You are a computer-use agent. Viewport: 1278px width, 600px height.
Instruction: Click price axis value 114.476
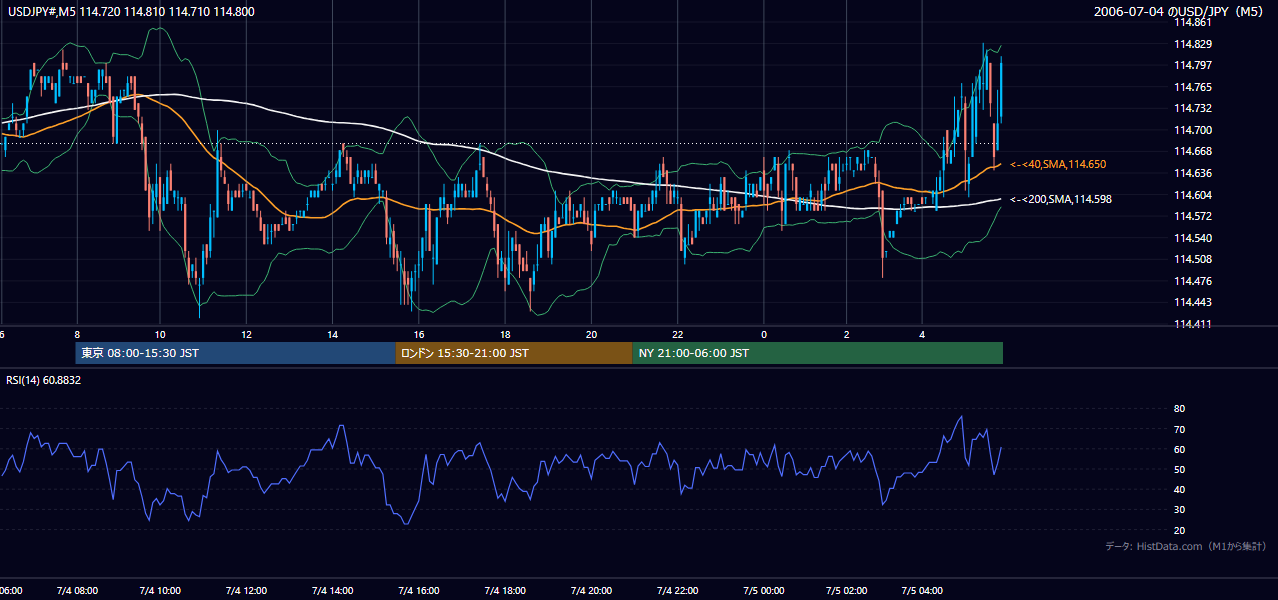point(1193,281)
